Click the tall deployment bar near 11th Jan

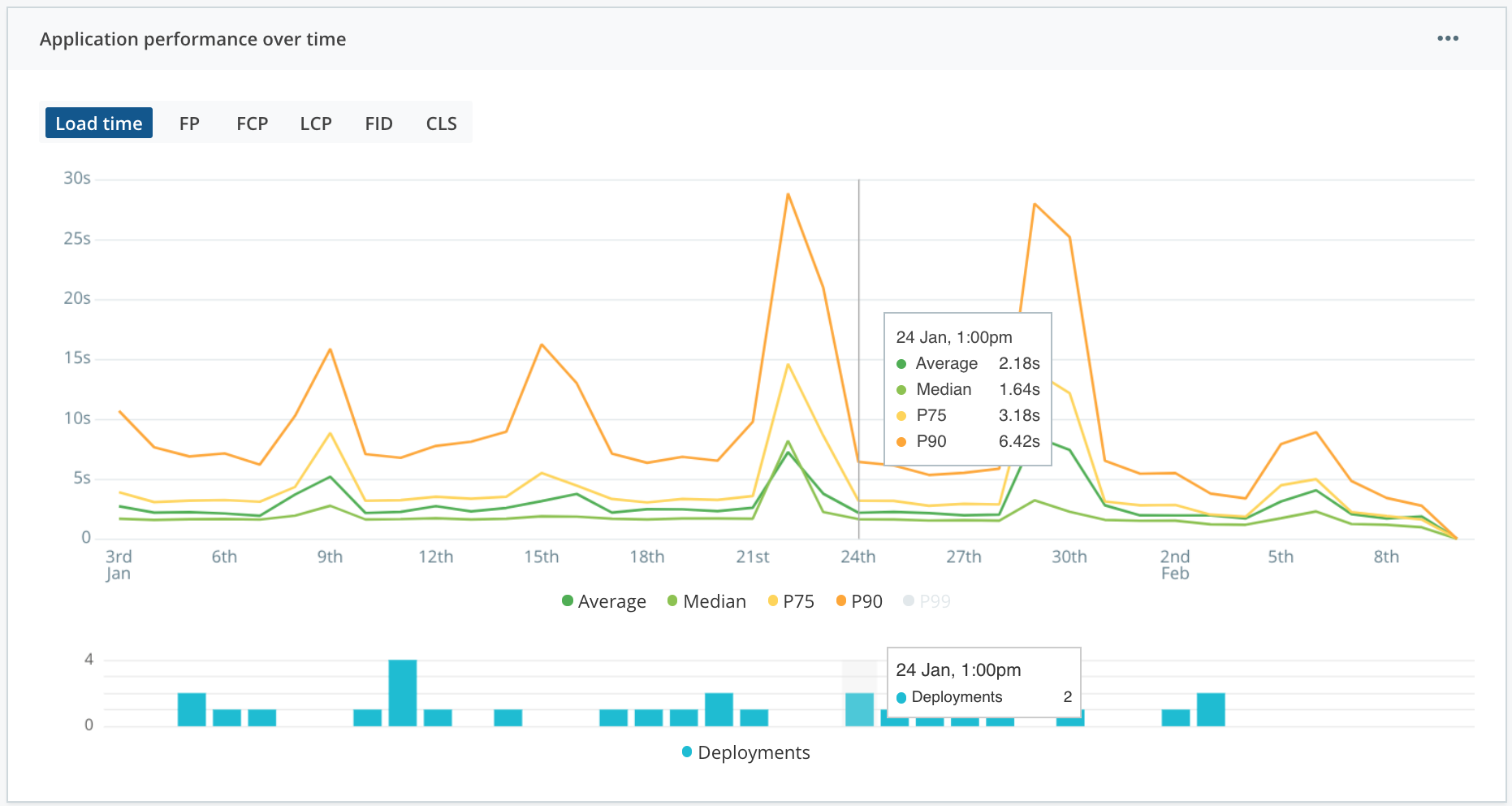(x=403, y=691)
